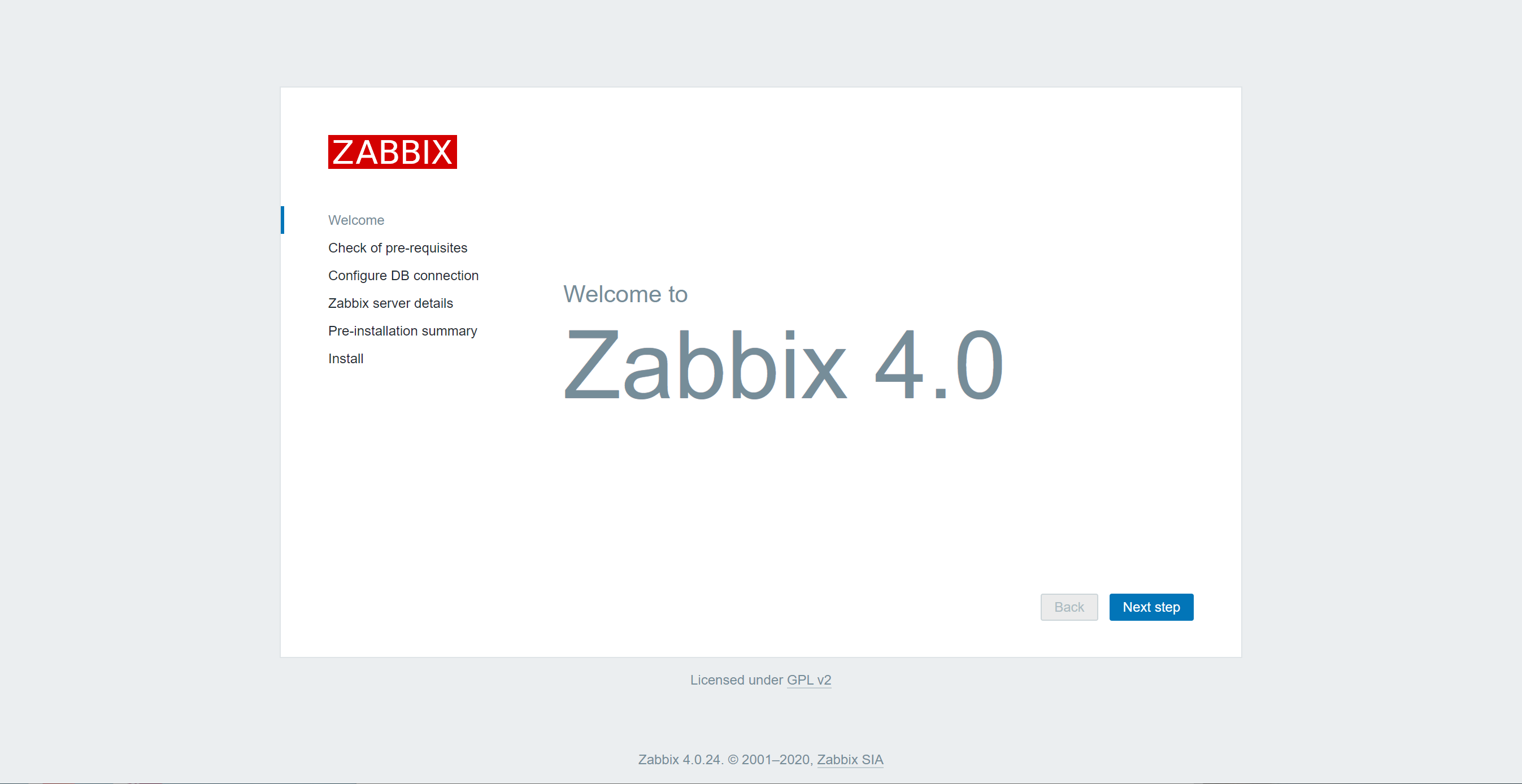1522x784 pixels.
Task: Proceed past the Welcome page via Next step
Action: click(x=1151, y=607)
